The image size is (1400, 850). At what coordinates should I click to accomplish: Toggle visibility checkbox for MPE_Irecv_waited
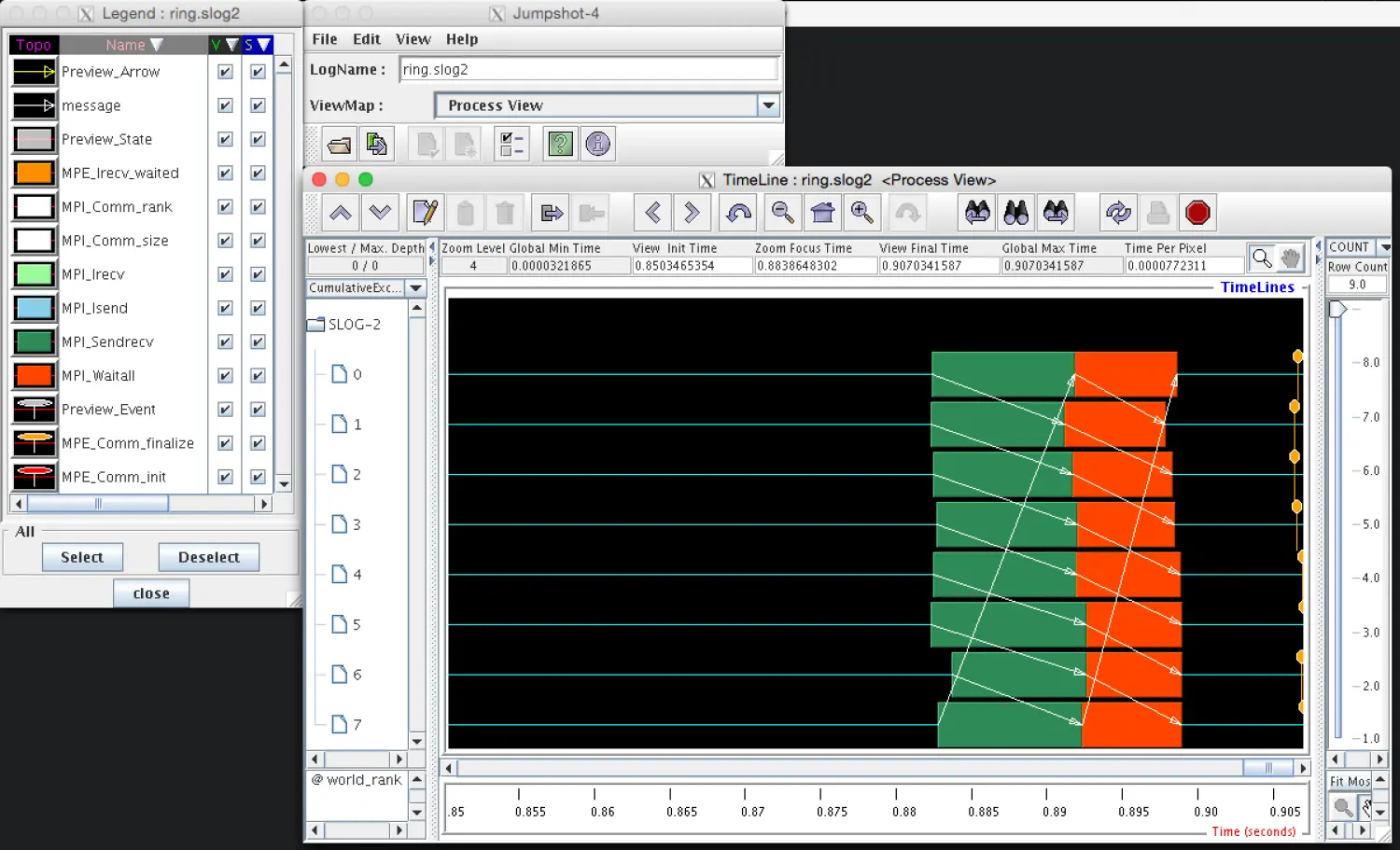(225, 173)
